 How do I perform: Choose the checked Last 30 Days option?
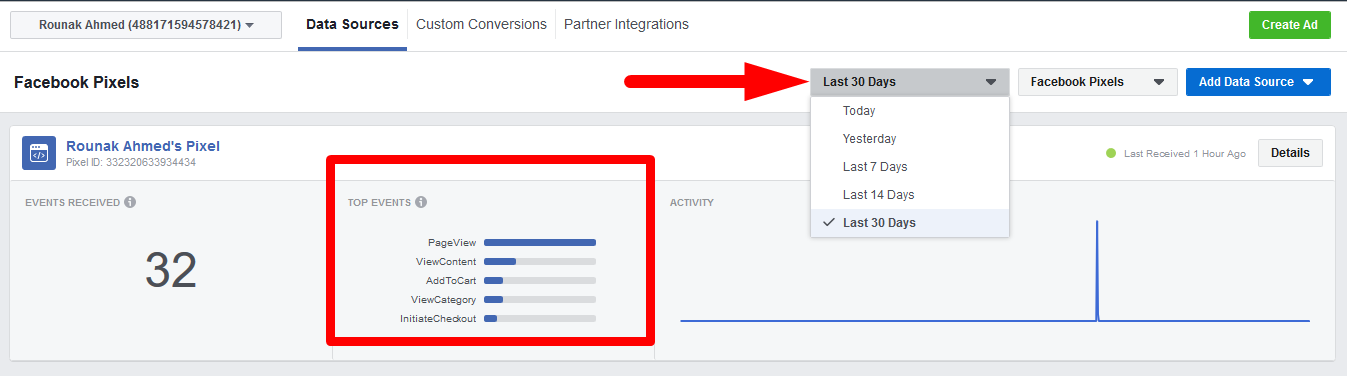[910, 223]
